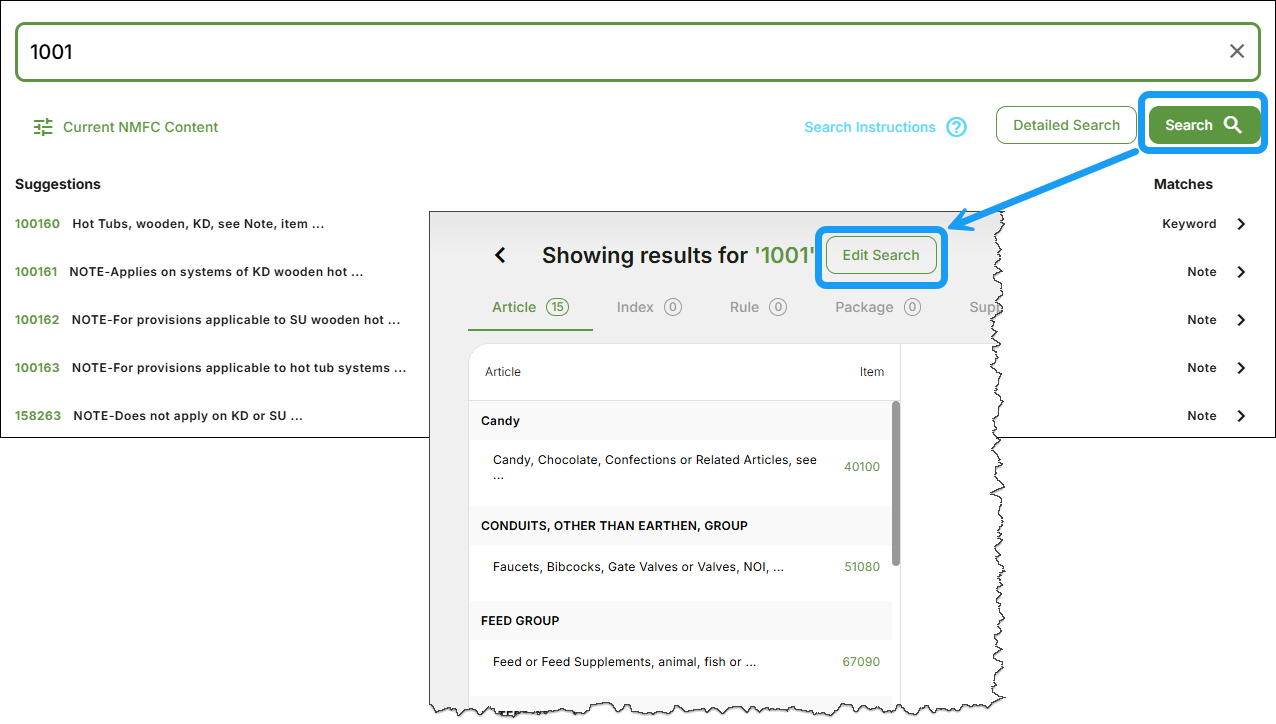Click into the search input containing 1001
Screen dimensions: 1276x724
600,52
